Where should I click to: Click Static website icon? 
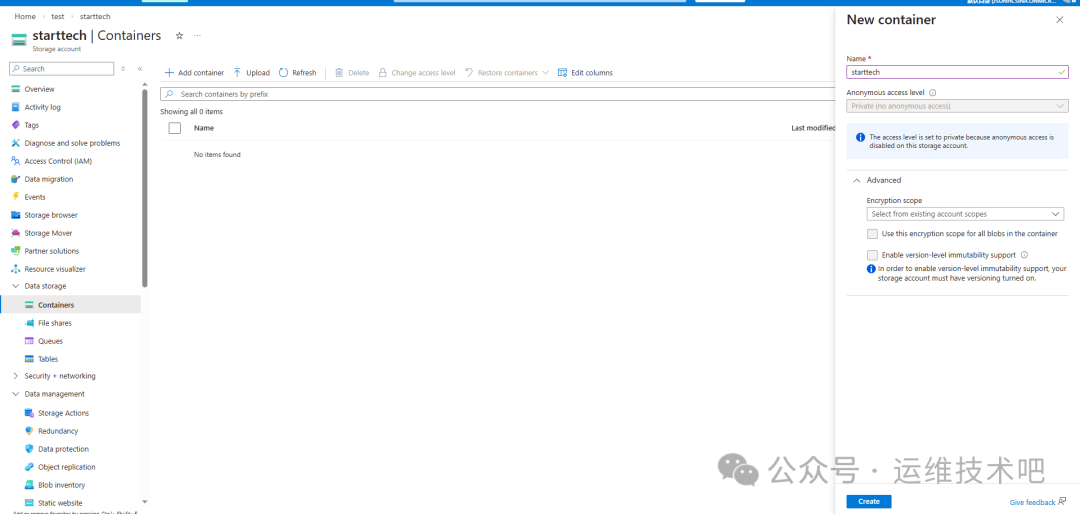click(30, 502)
